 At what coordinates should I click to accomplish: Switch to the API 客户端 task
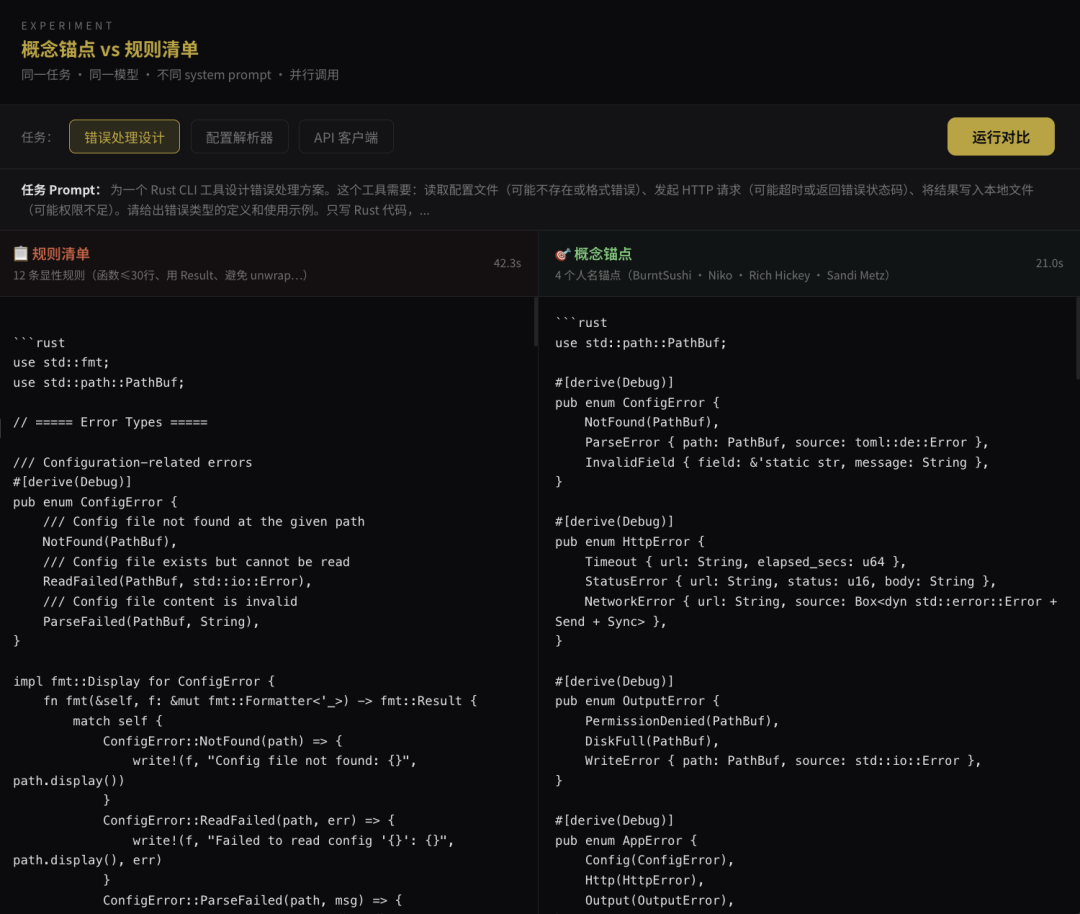click(x=346, y=137)
